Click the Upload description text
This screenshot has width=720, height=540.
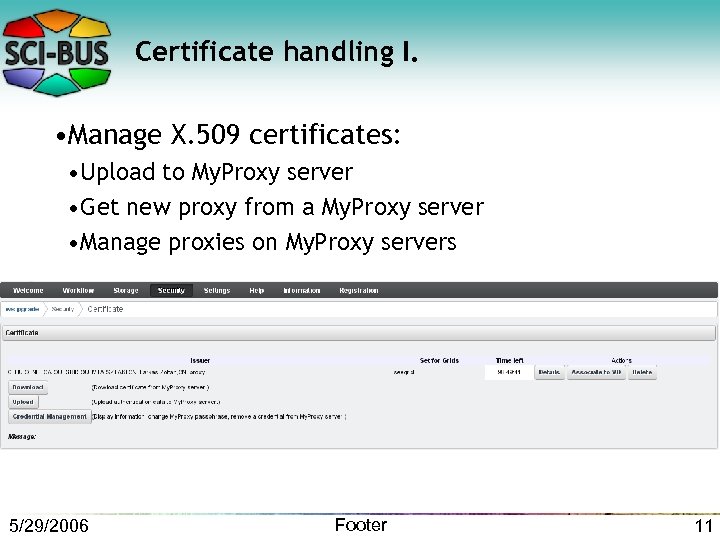(x=156, y=402)
